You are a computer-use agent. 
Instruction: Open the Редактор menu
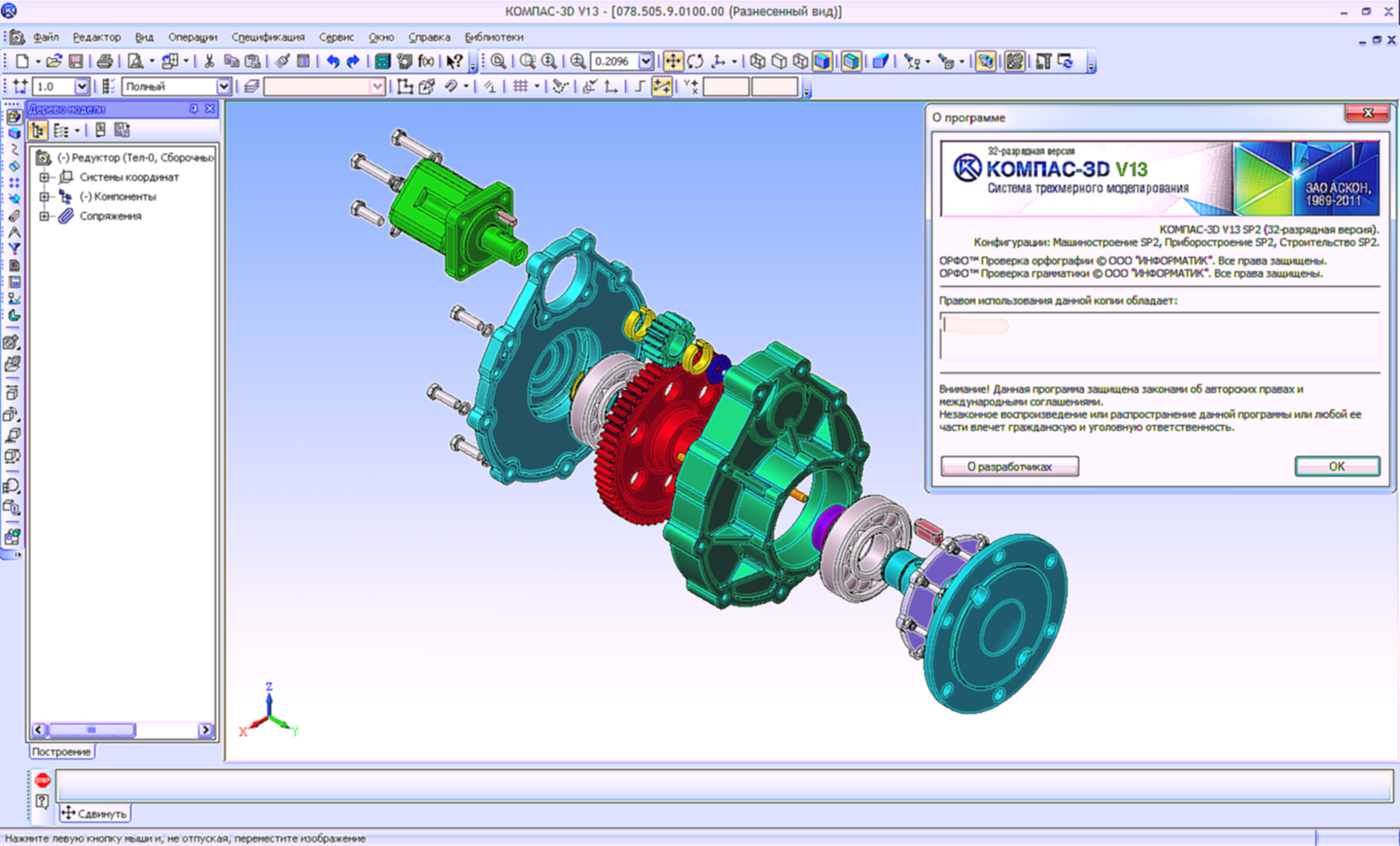tap(96, 37)
